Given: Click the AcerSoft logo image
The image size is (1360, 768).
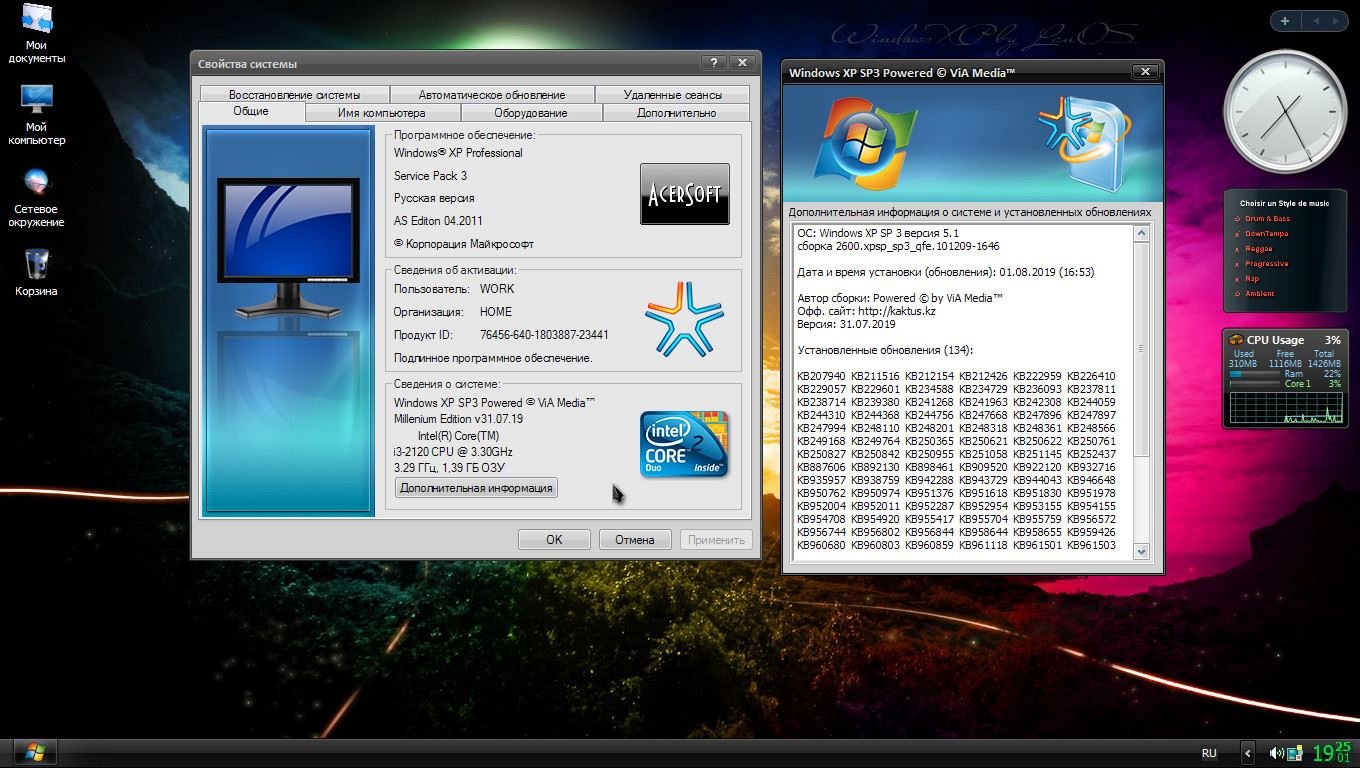Looking at the screenshot, I should [685, 194].
